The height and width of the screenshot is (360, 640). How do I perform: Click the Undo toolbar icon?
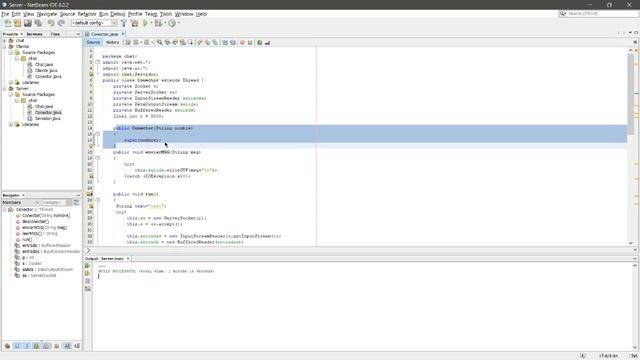coord(51,23)
